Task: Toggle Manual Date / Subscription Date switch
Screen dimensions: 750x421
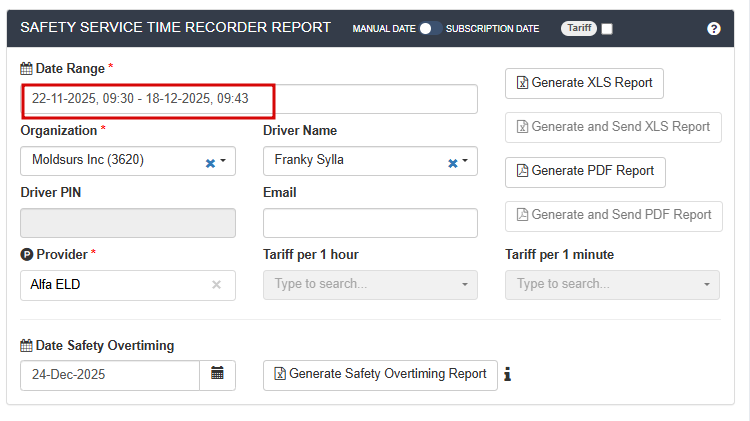Action: tap(430, 28)
